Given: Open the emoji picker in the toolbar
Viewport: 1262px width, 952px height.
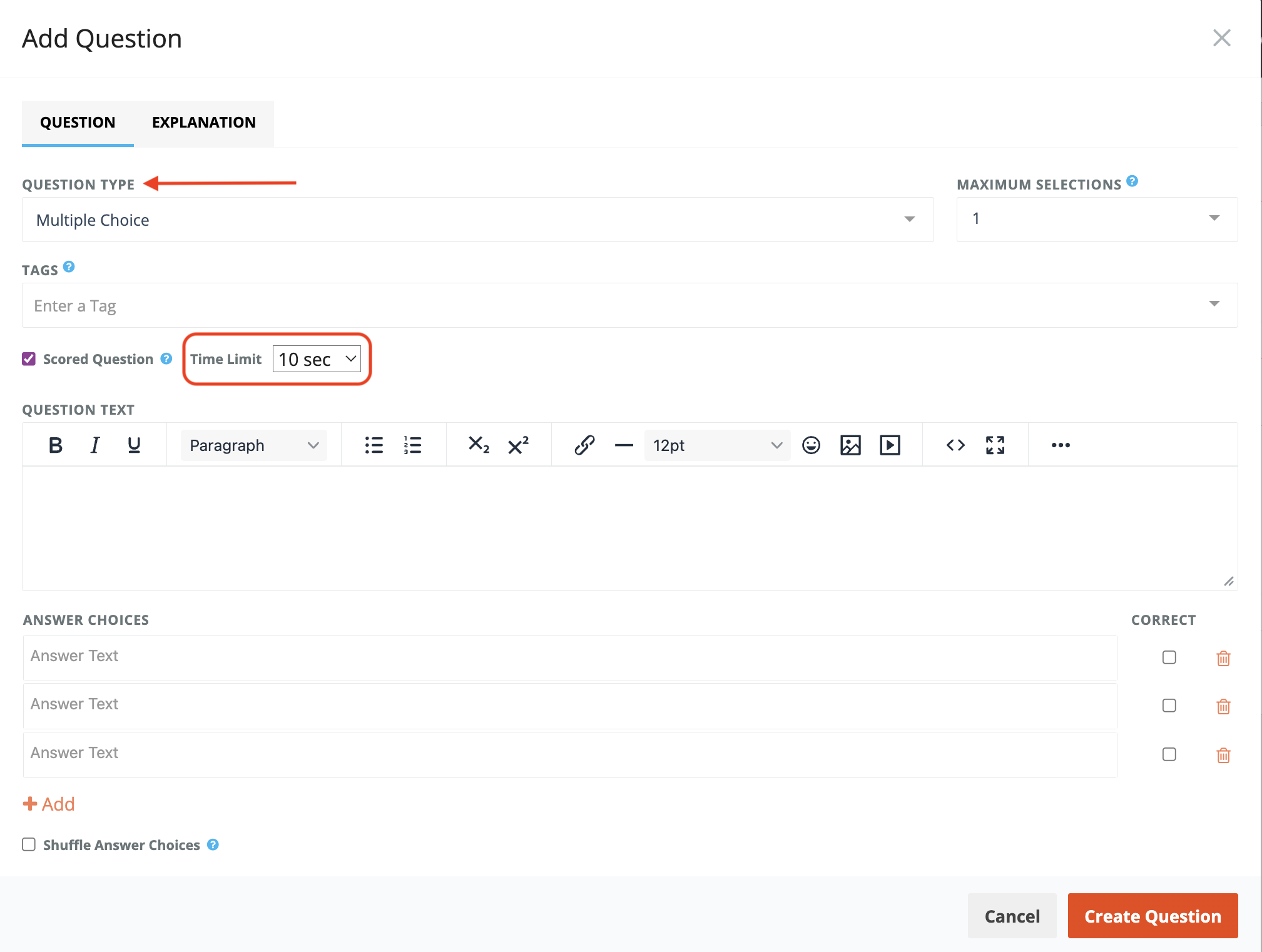Looking at the screenshot, I should tap(811, 445).
